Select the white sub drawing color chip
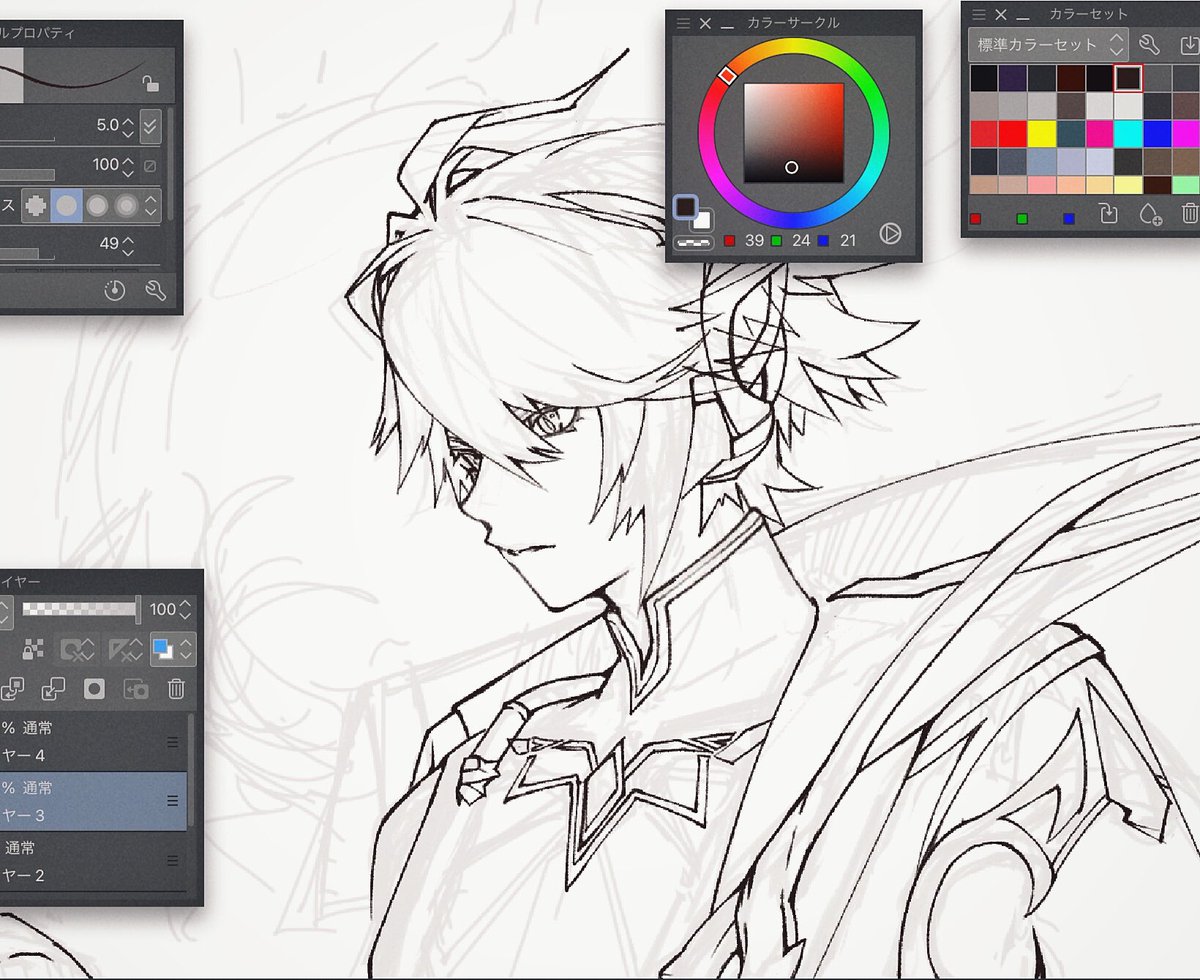The image size is (1200, 980). (x=703, y=222)
